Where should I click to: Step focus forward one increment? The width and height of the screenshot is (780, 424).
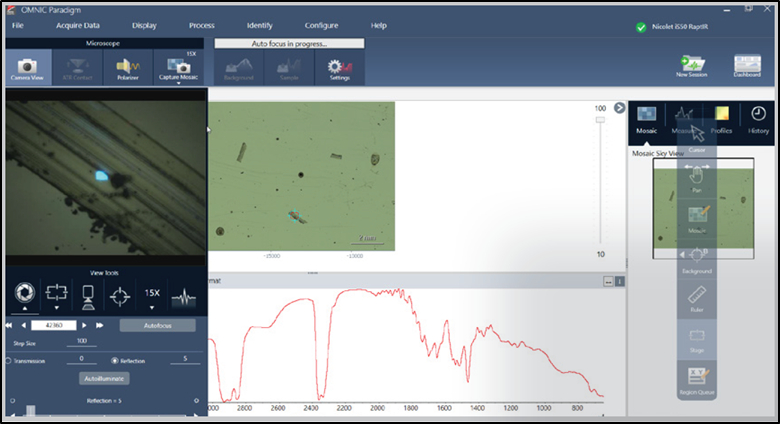[84, 325]
